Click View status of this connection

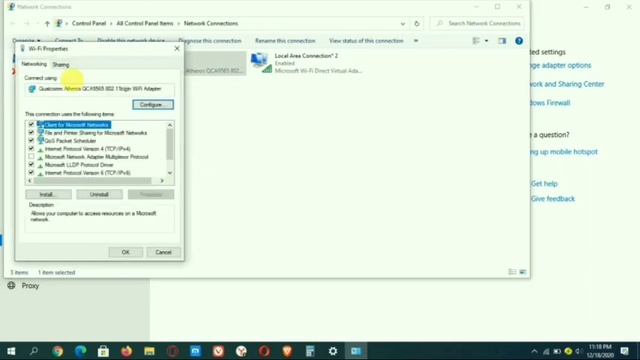[366, 41]
